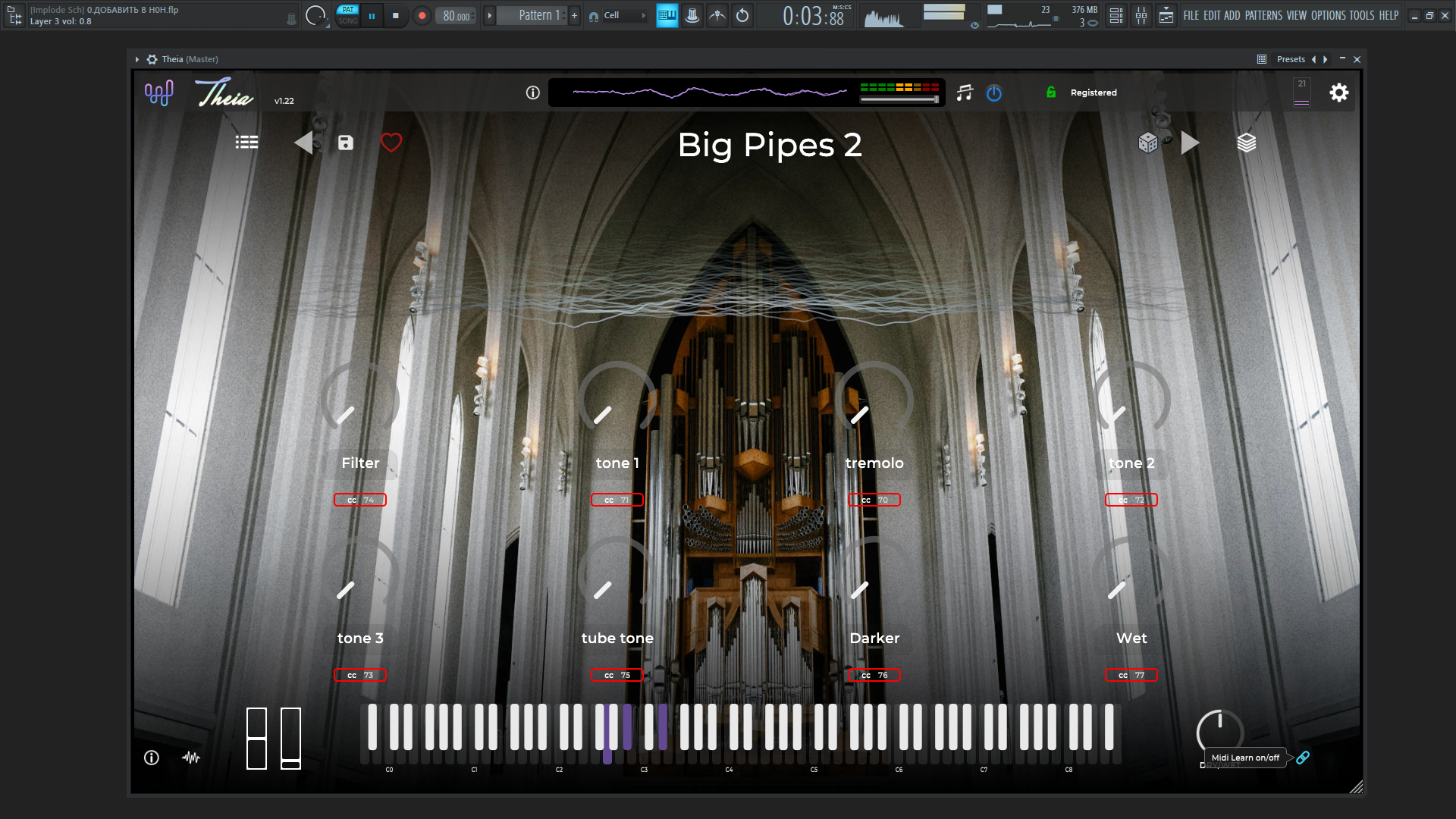Switch PAT/SONG mode toggle
The width and height of the screenshot is (1456, 819).
[x=348, y=15]
